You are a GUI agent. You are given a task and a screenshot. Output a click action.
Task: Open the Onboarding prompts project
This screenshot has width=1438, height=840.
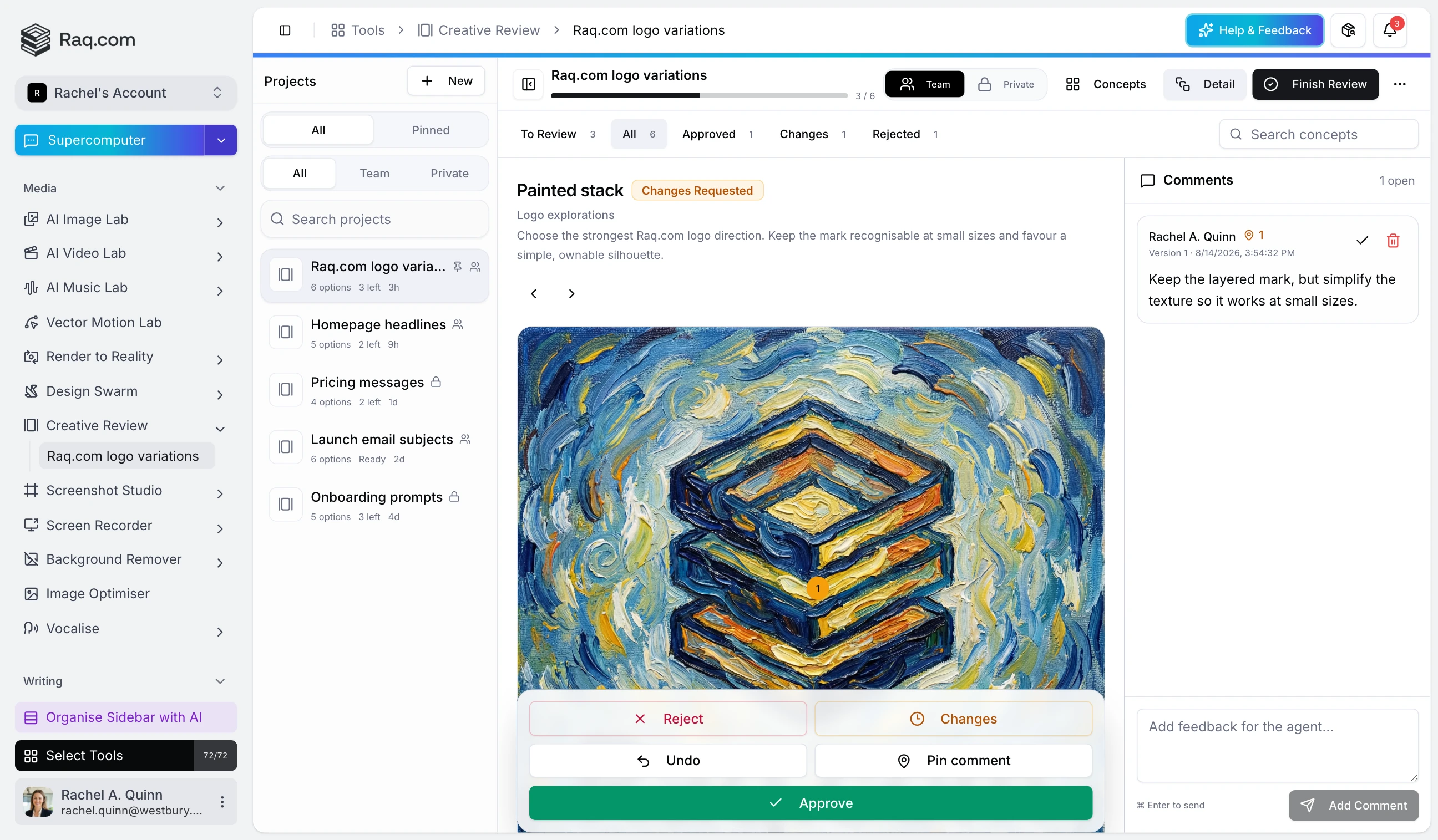374,505
